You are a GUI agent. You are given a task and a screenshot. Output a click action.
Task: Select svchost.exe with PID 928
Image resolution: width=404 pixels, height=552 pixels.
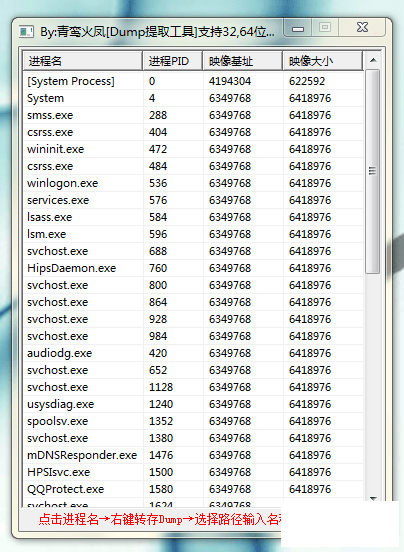[x=193, y=319]
